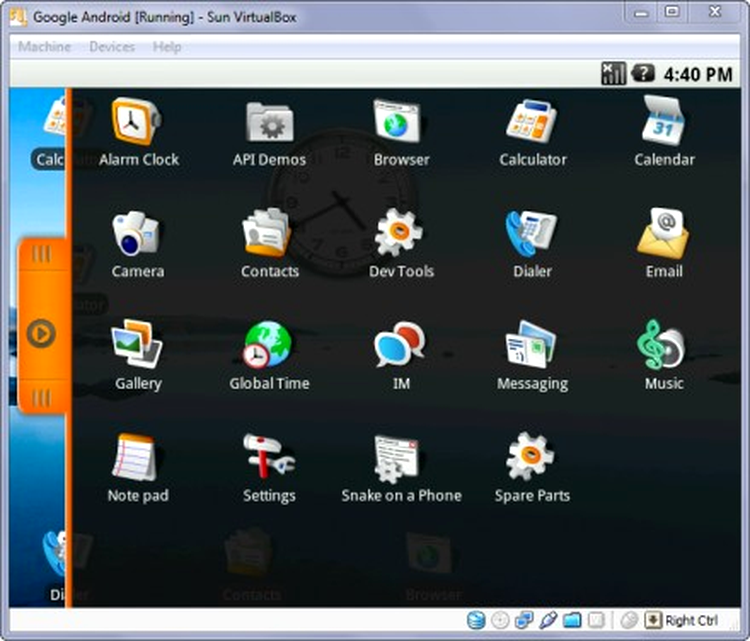Image resolution: width=750 pixels, height=641 pixels.
Task: Click the unknown battery status icon
Action: [643, 74]
